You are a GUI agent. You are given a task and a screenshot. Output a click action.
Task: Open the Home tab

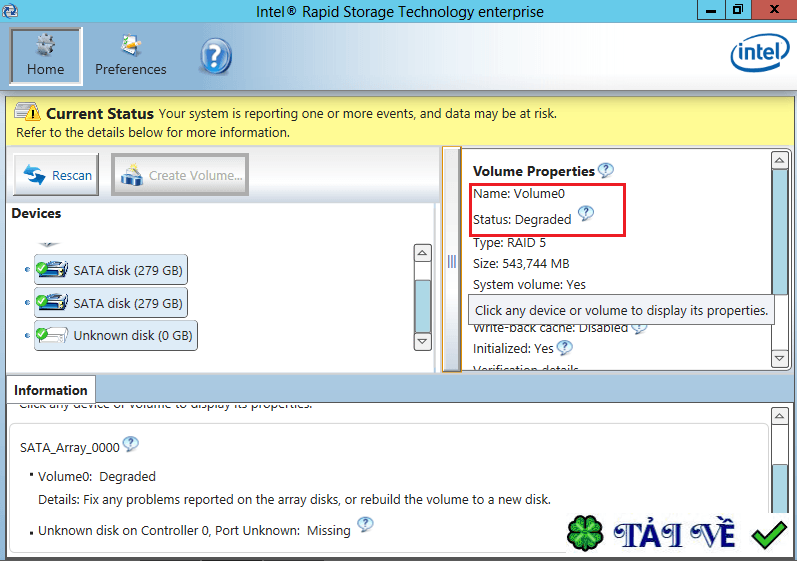pyautogui.click(x=46, y=56)
